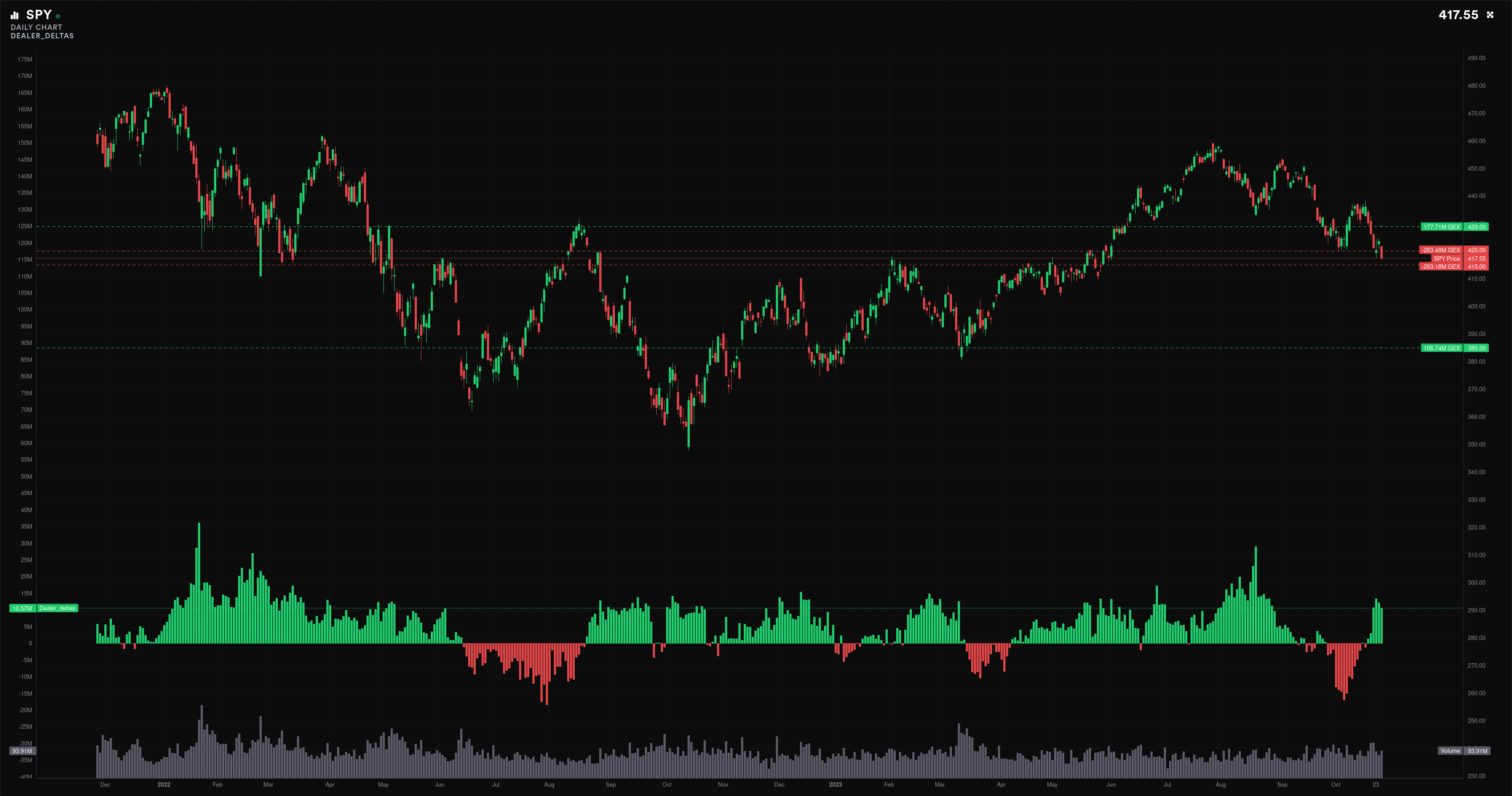This screenshot has width=1512, height=796.
Task: Click the DAILY CHART label
Action: point(37,27)
